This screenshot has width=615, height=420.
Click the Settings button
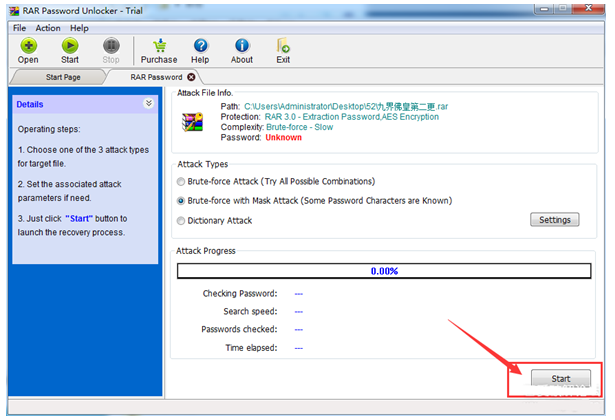555,220
